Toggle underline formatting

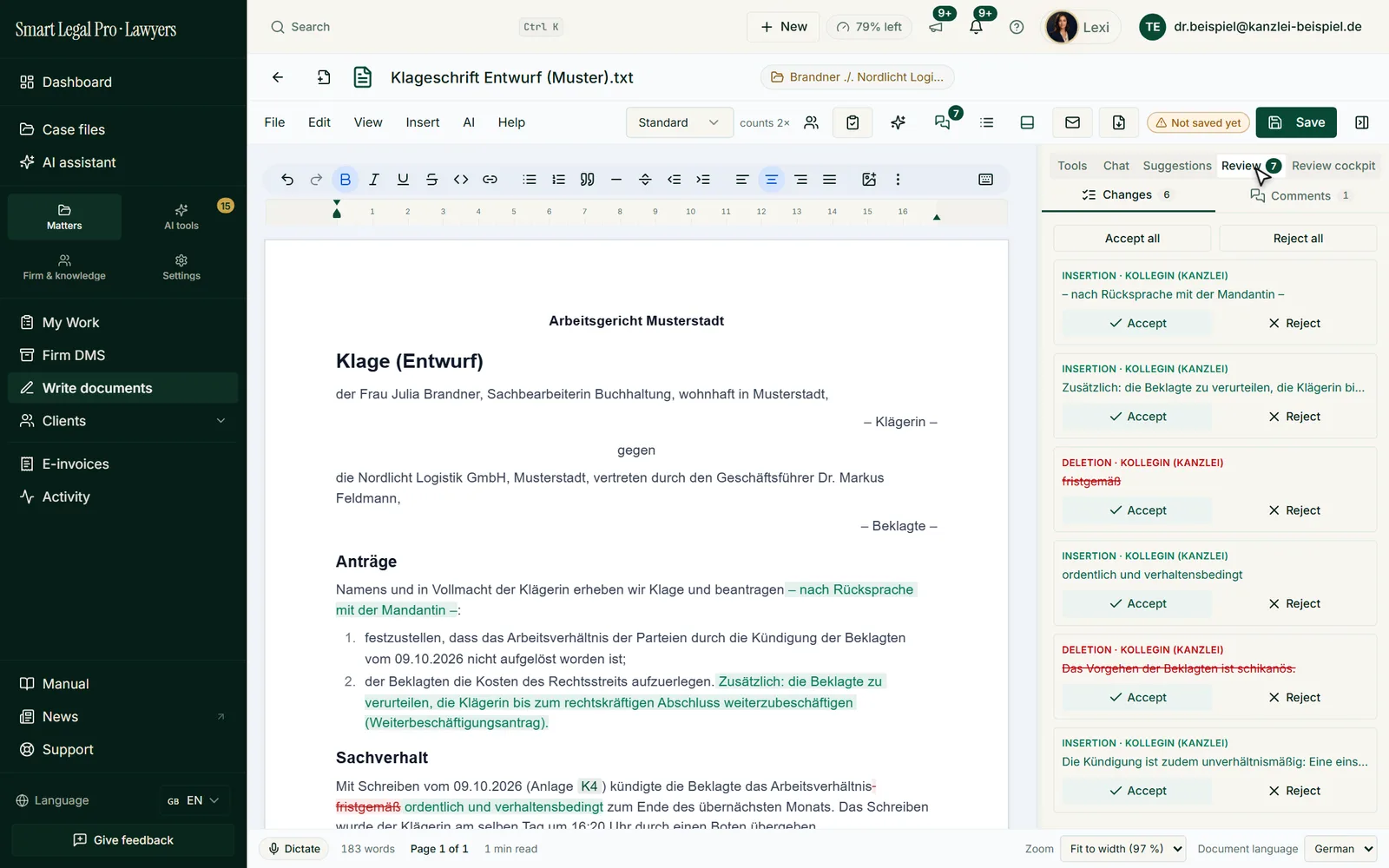click(x=403, y=180)
